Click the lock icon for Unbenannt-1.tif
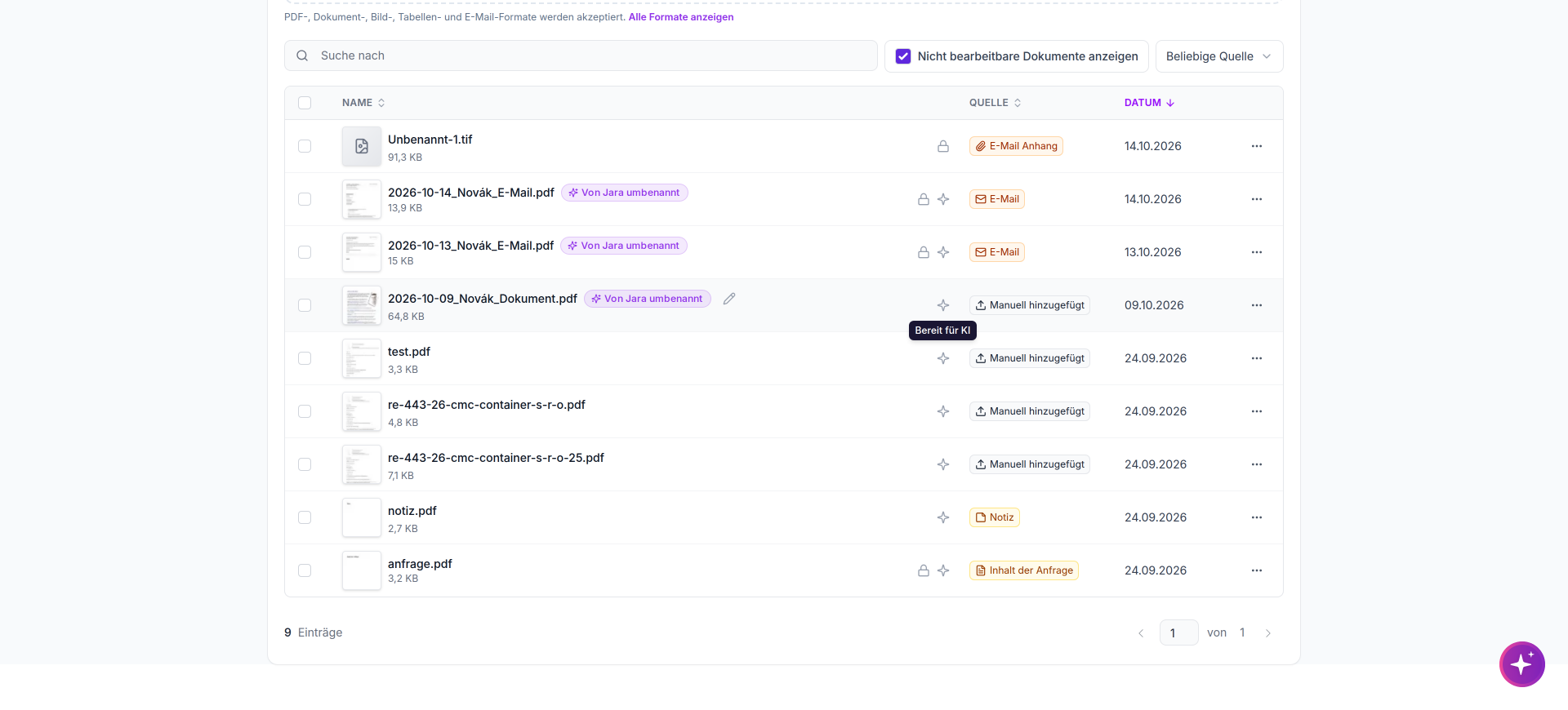The width and height of the screenshot is (1568, 710). 943,146
